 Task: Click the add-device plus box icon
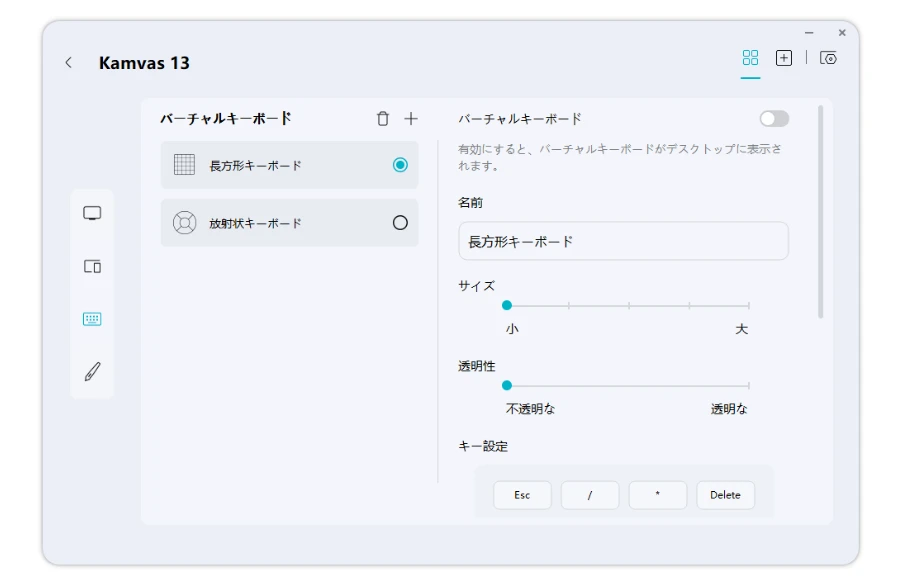784,58
